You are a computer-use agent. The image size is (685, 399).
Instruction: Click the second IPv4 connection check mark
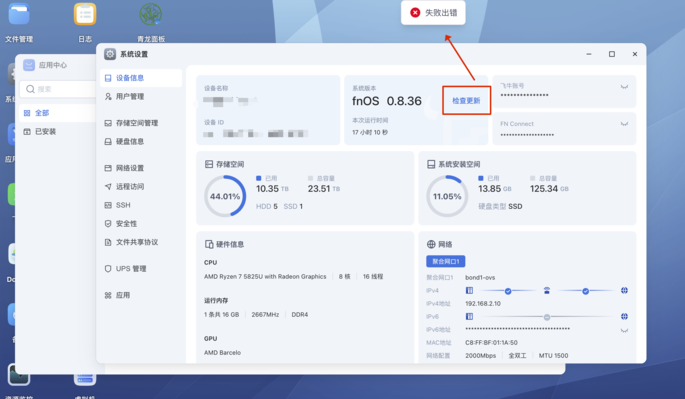pyautogui.click(x=585, y=291)
